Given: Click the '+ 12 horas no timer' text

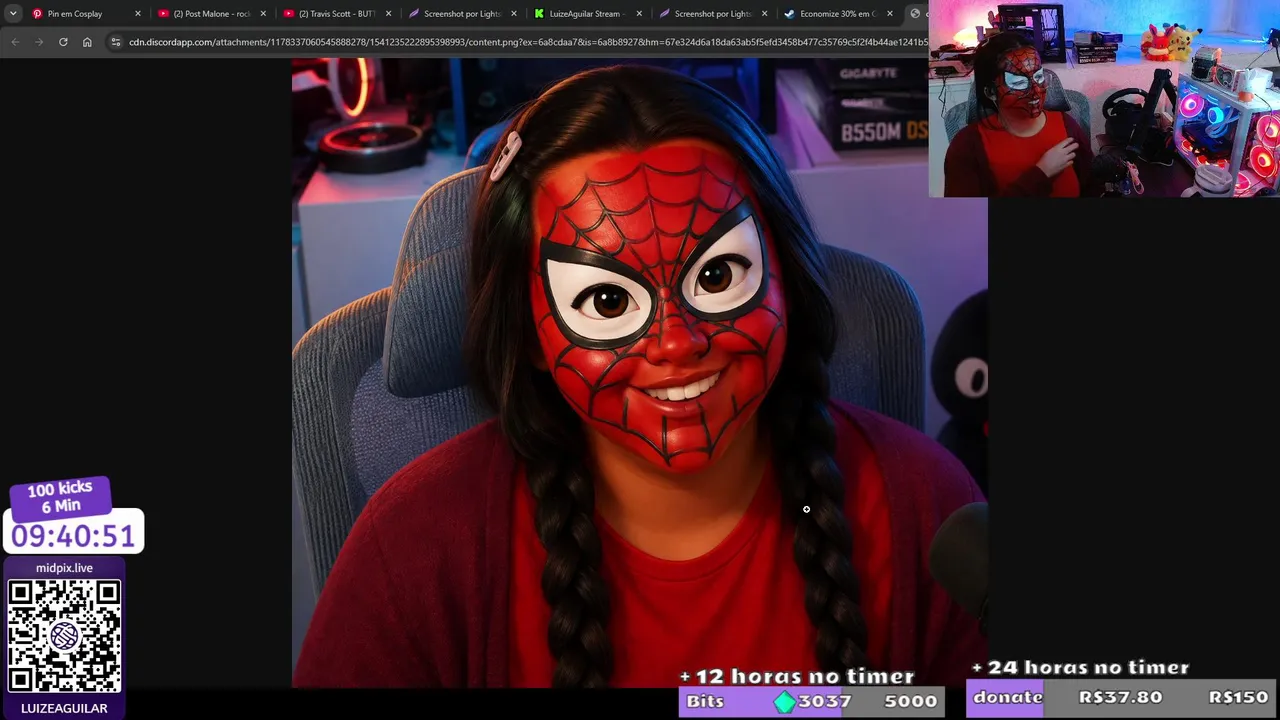Looking at the screenshot, I should tap(797, 676).
